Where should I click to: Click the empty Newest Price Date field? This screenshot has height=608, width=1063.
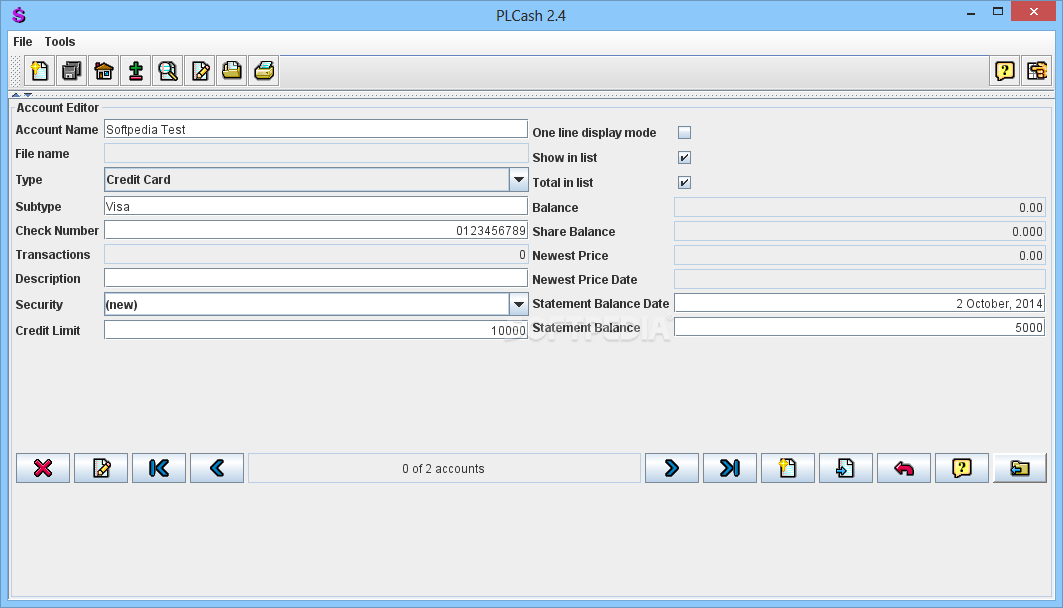[x=860, y=279]
